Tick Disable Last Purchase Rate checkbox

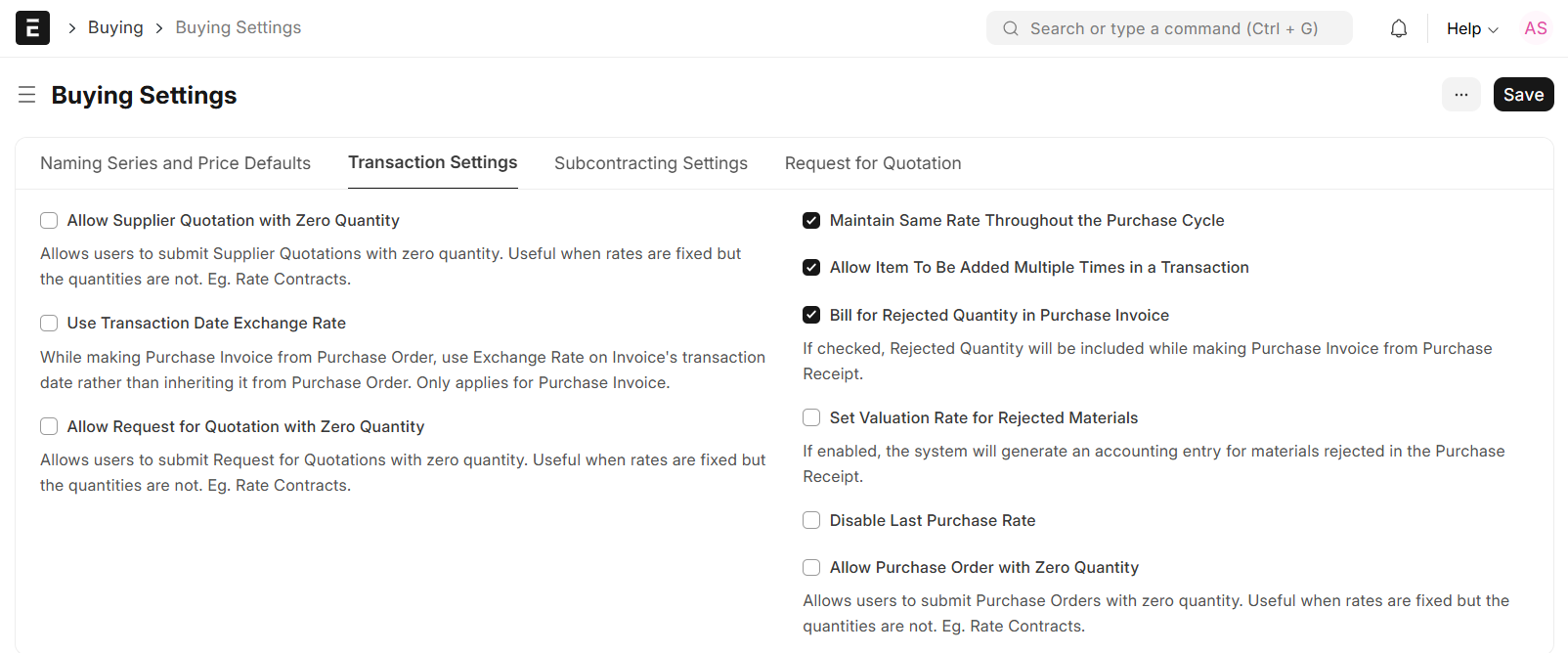(x=811, y=520)
